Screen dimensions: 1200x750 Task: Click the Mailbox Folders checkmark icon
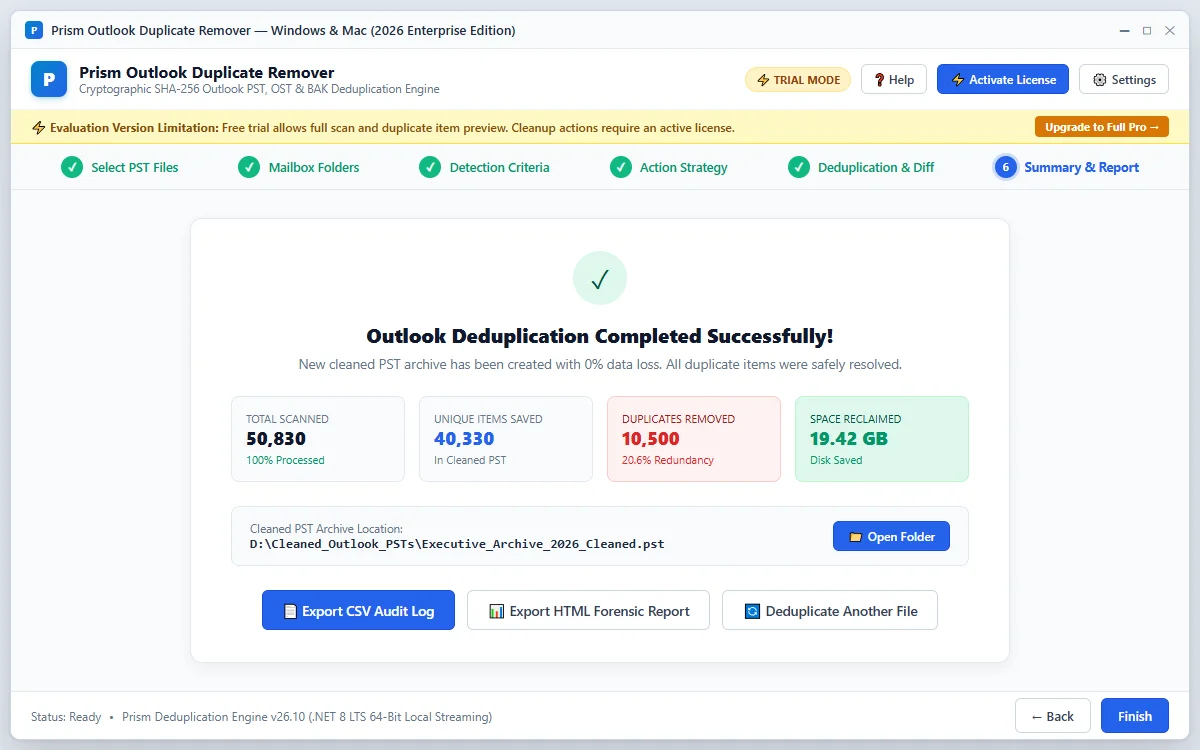(249, 167)
